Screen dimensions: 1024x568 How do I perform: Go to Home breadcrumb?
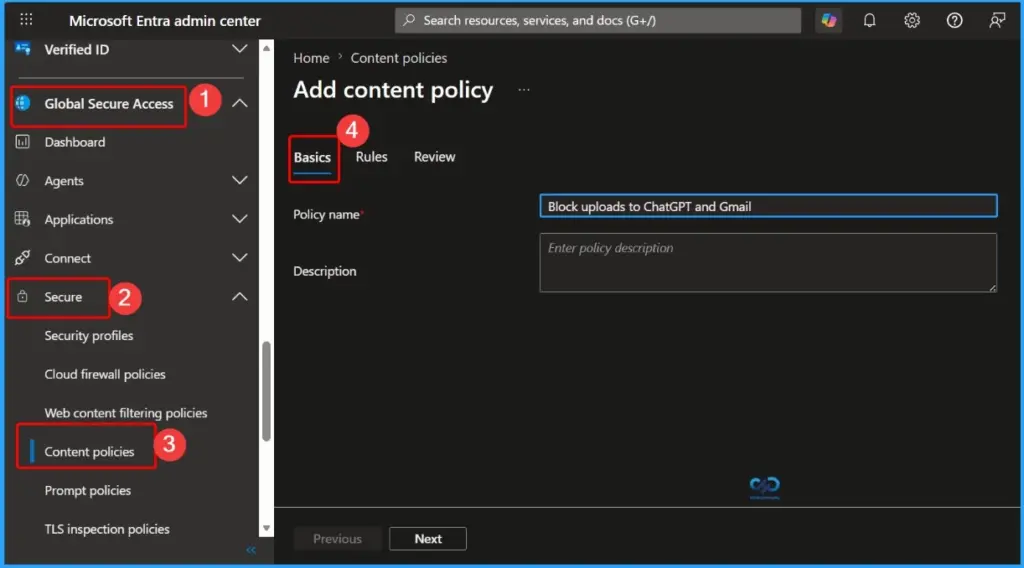click(311, 58)
